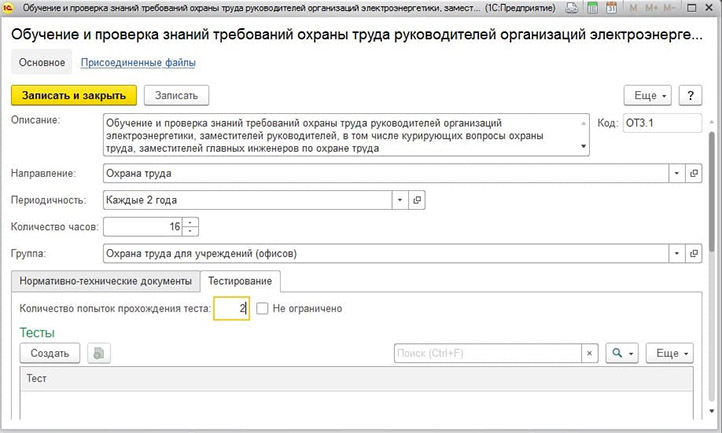The width and height of the screenshot is (722, 433).
Task: Click the M memory button in title bar
Action: 634,8
